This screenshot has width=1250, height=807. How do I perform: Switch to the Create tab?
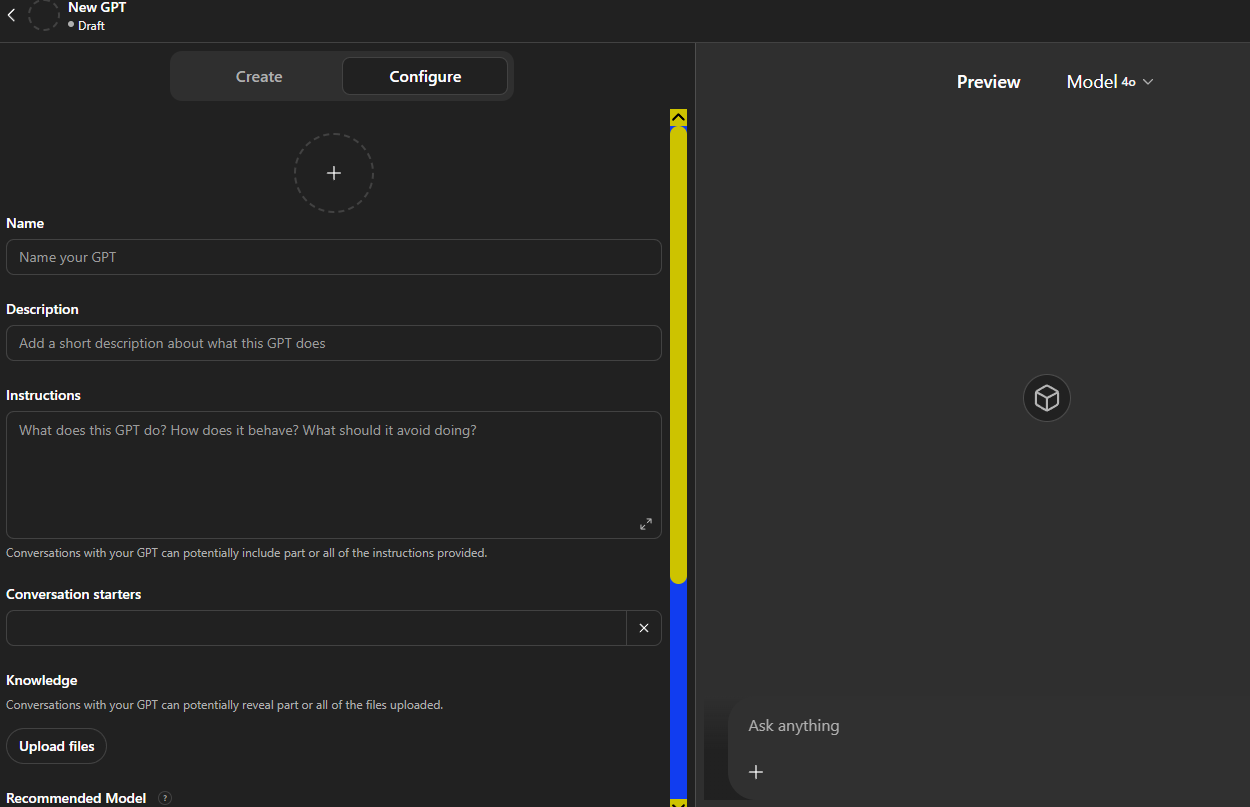[259, 77]
